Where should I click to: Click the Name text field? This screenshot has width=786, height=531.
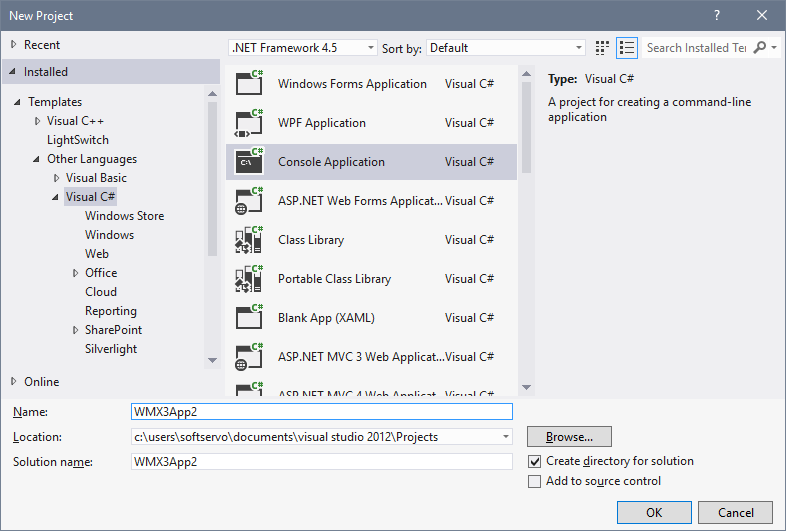[322, 412]
